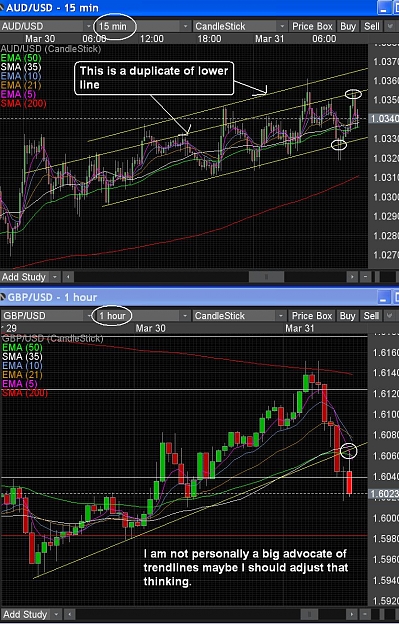Image resolution: width=399 pixels, height=625 pixels.
Task: Expand the chevron after Sell in AUD/USD chart
Action: (x=389, y=26)
